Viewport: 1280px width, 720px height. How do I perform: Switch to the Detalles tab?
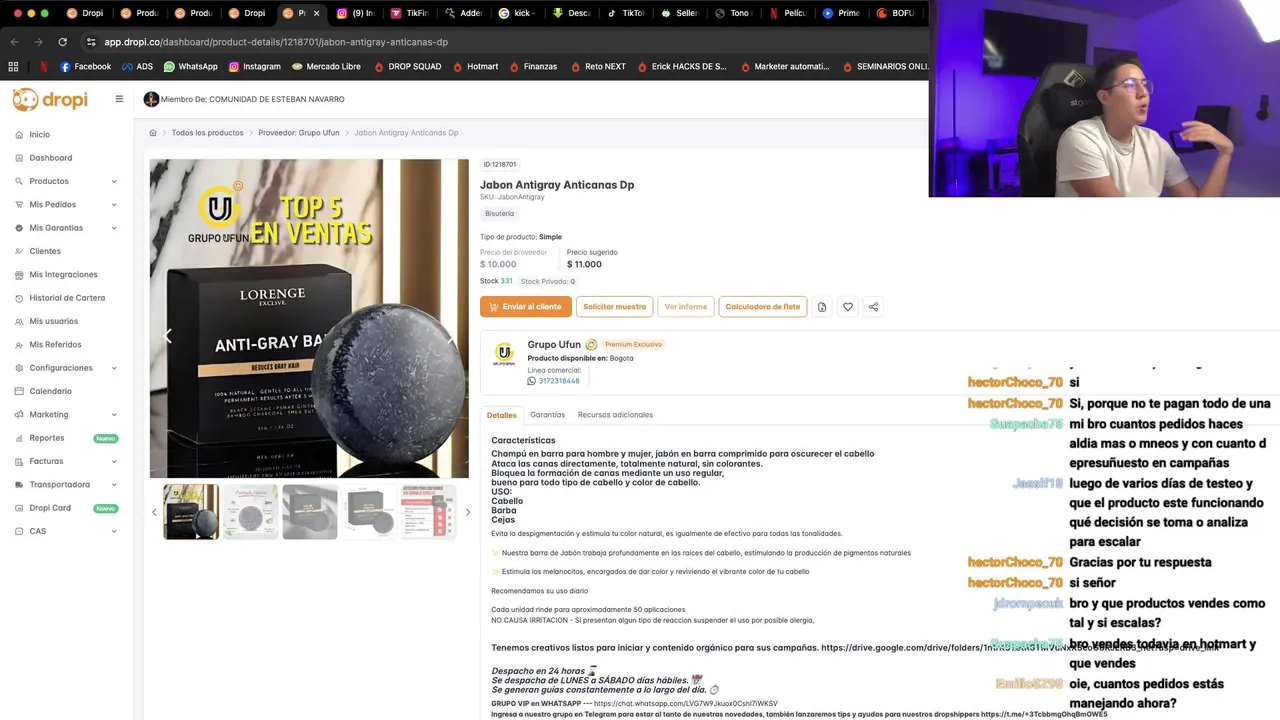502,415
